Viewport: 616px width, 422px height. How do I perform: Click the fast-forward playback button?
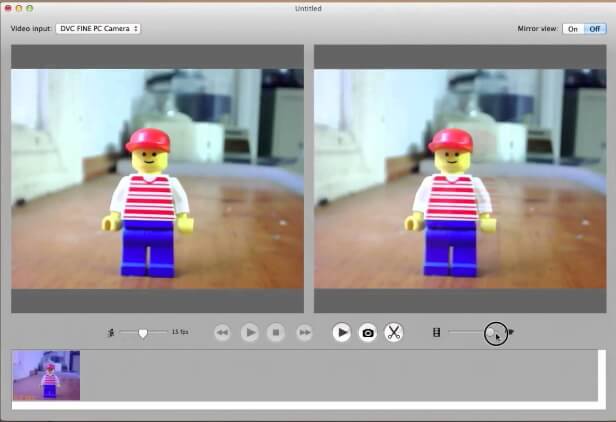[x=304, y=333]
